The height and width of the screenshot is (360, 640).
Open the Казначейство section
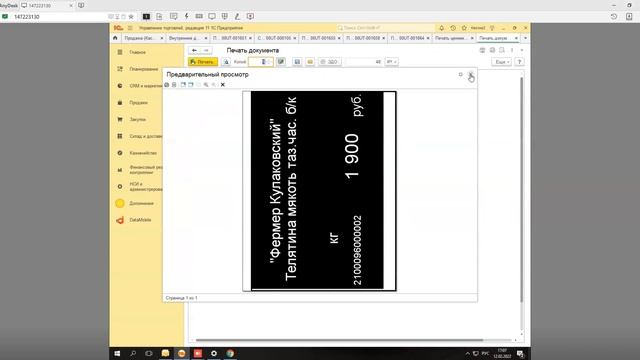[143, 153]
